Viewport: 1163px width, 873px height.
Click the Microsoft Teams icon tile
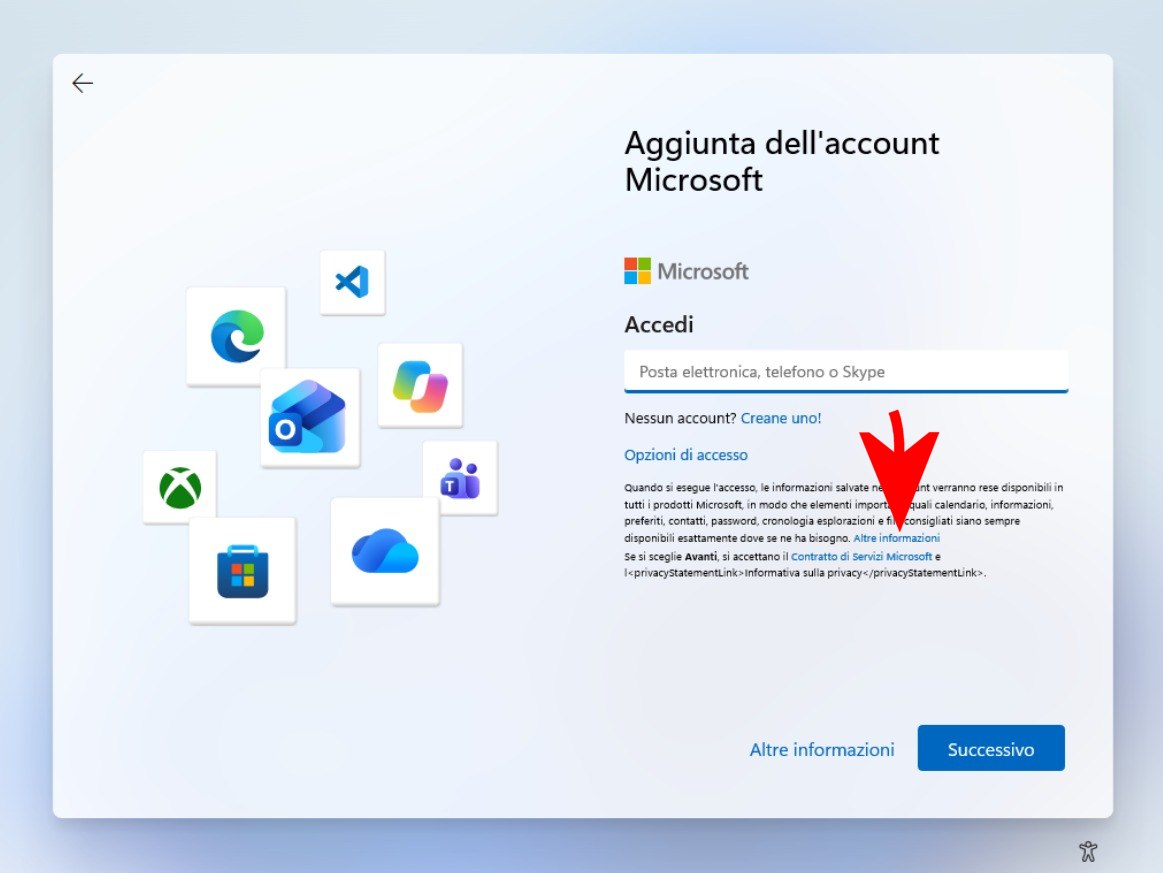pos(460,478)
